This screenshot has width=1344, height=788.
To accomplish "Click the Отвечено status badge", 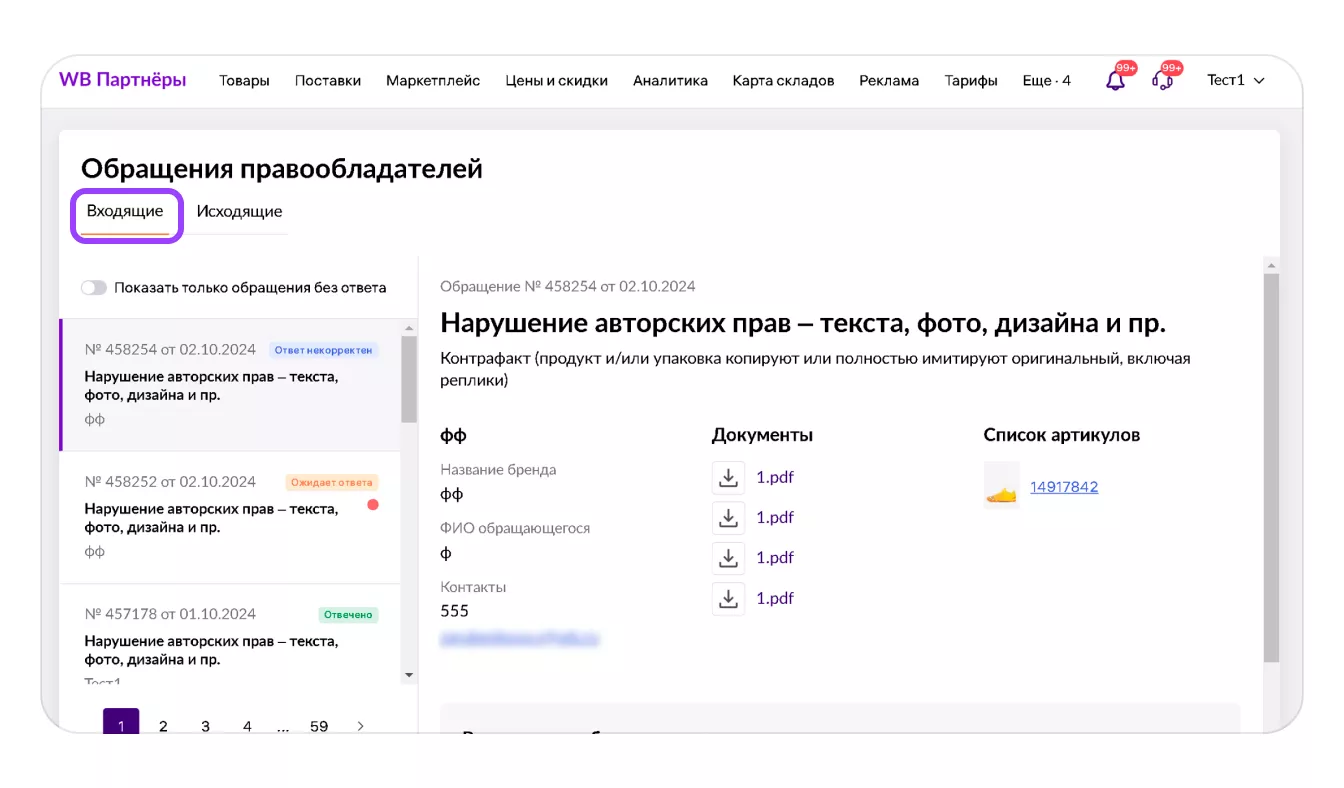I will (x=349, y=615).
